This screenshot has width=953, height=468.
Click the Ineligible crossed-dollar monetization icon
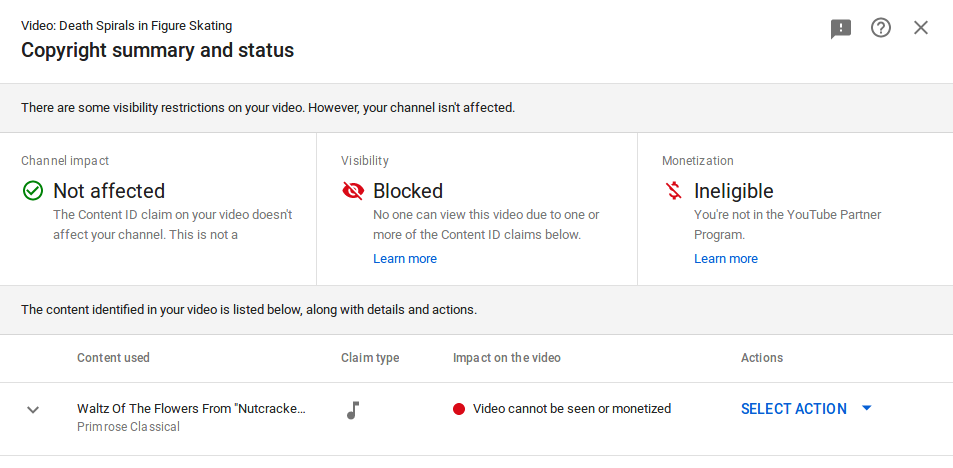pos(674,191)
